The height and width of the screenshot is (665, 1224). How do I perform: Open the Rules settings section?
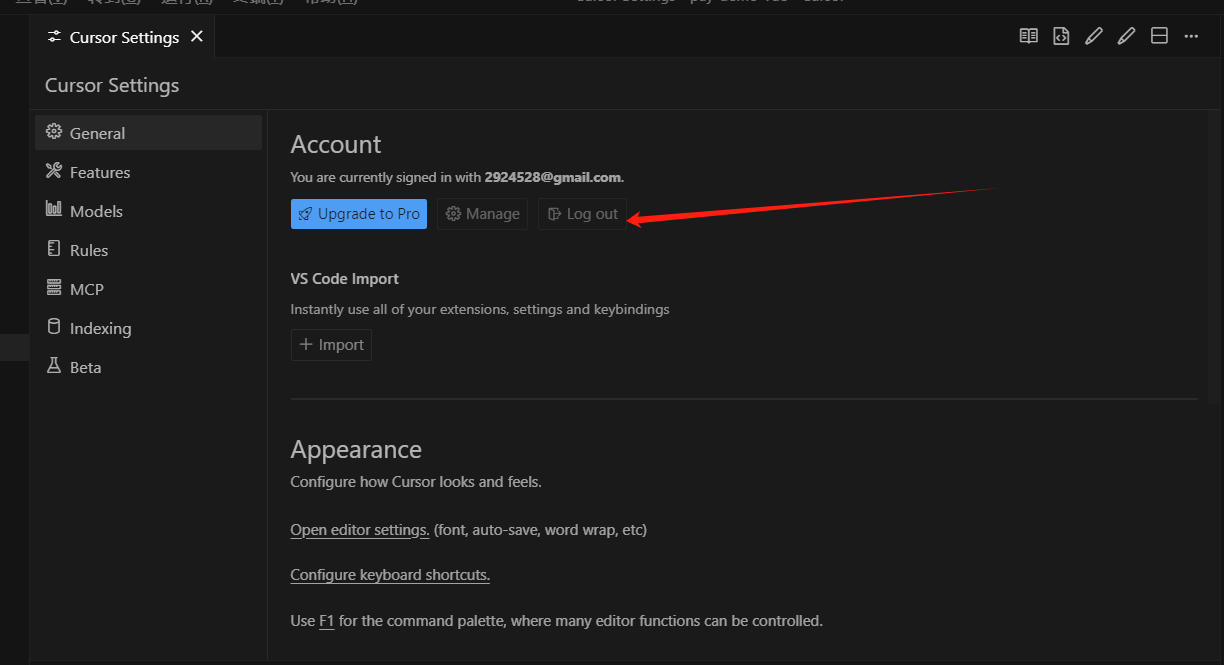[x=149, y=250]
